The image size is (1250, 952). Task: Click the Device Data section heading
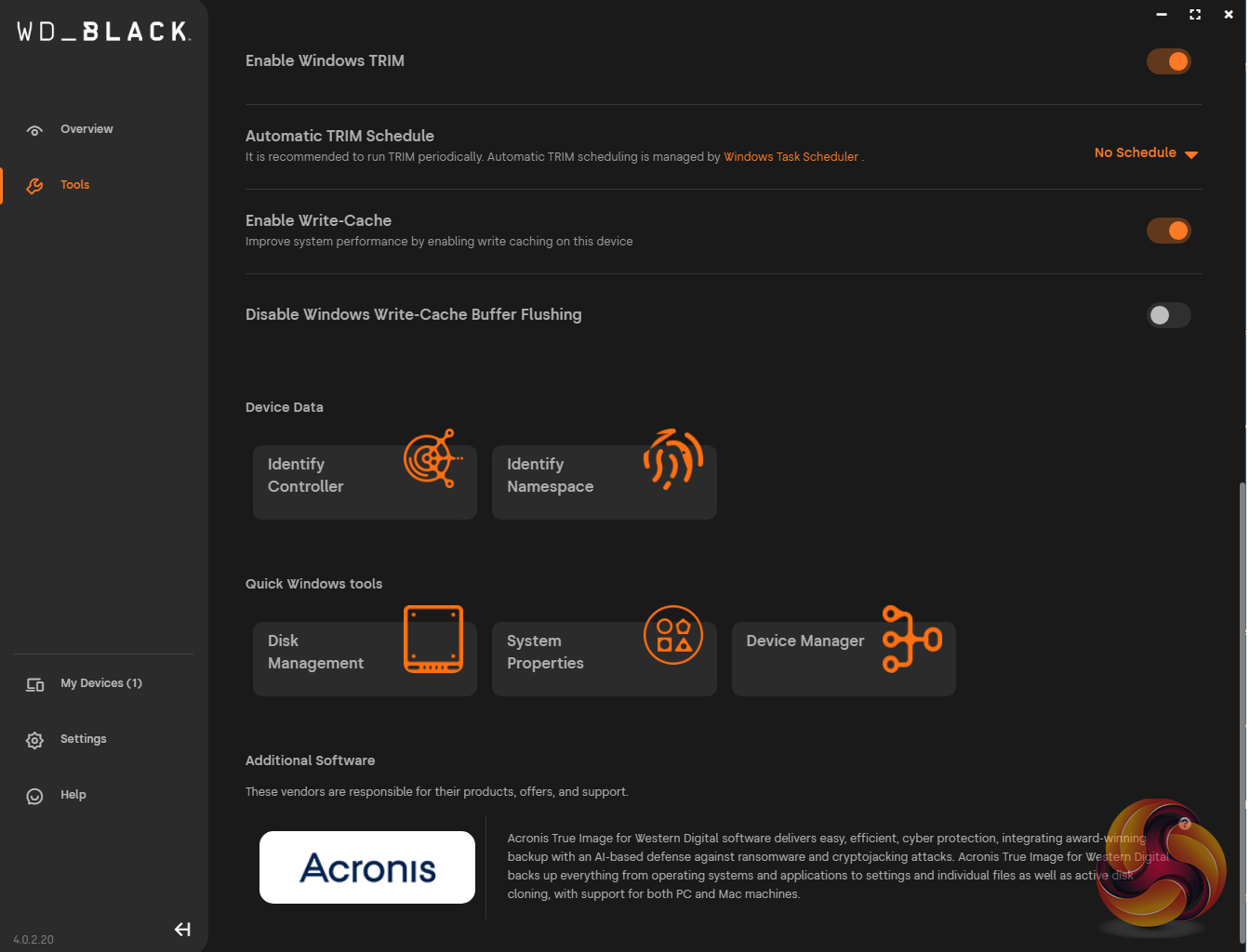(x=285, y=407)
